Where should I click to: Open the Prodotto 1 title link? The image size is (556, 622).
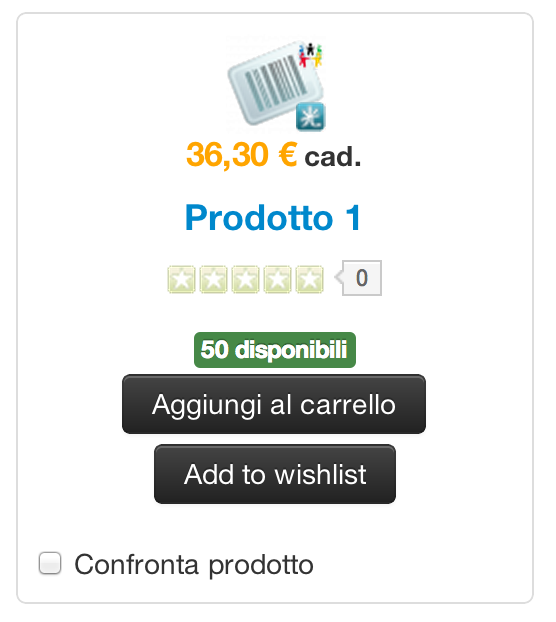pyautogui.click(x=273, y=217)
